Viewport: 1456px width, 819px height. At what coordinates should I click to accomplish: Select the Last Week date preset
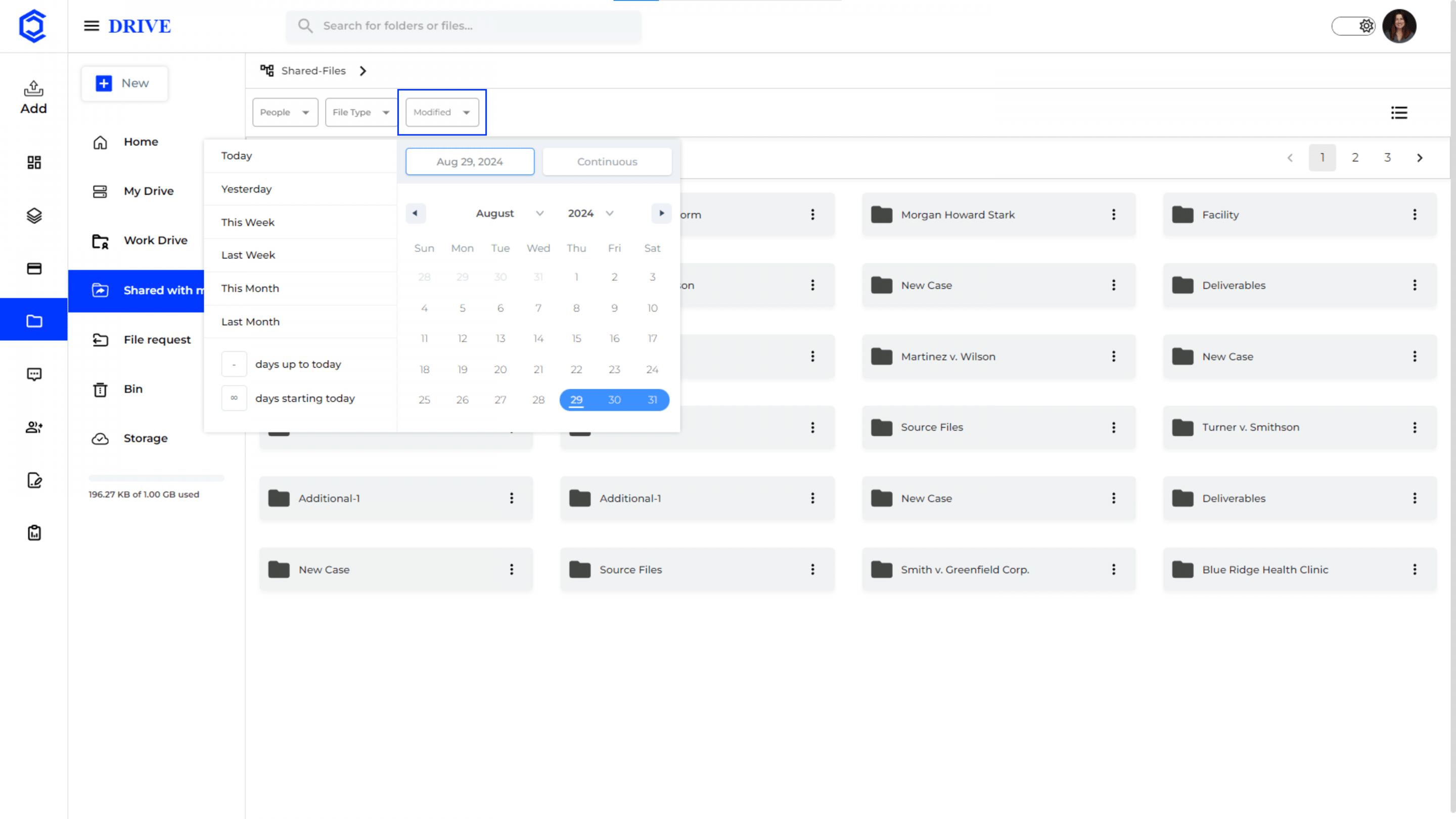(300, 255)
